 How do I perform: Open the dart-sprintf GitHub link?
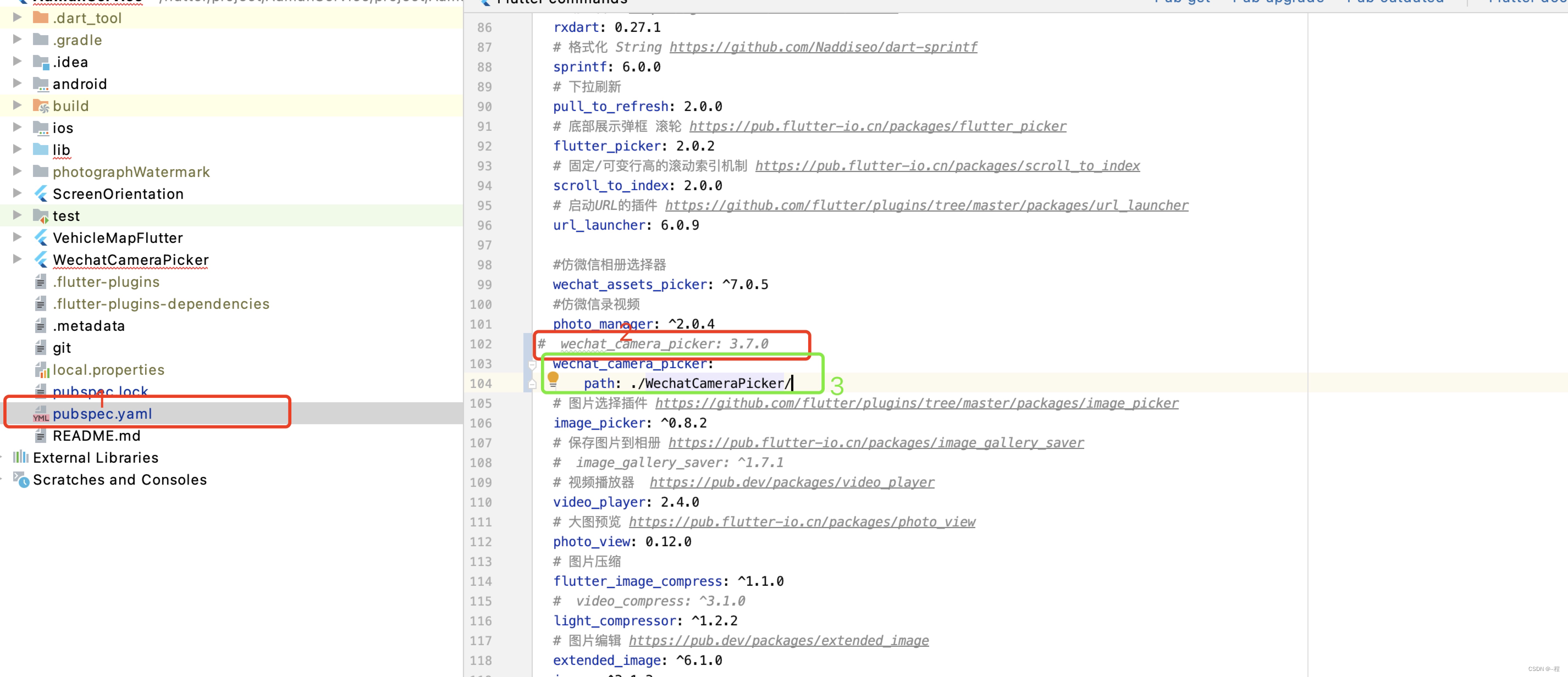(x=823, y=47)
